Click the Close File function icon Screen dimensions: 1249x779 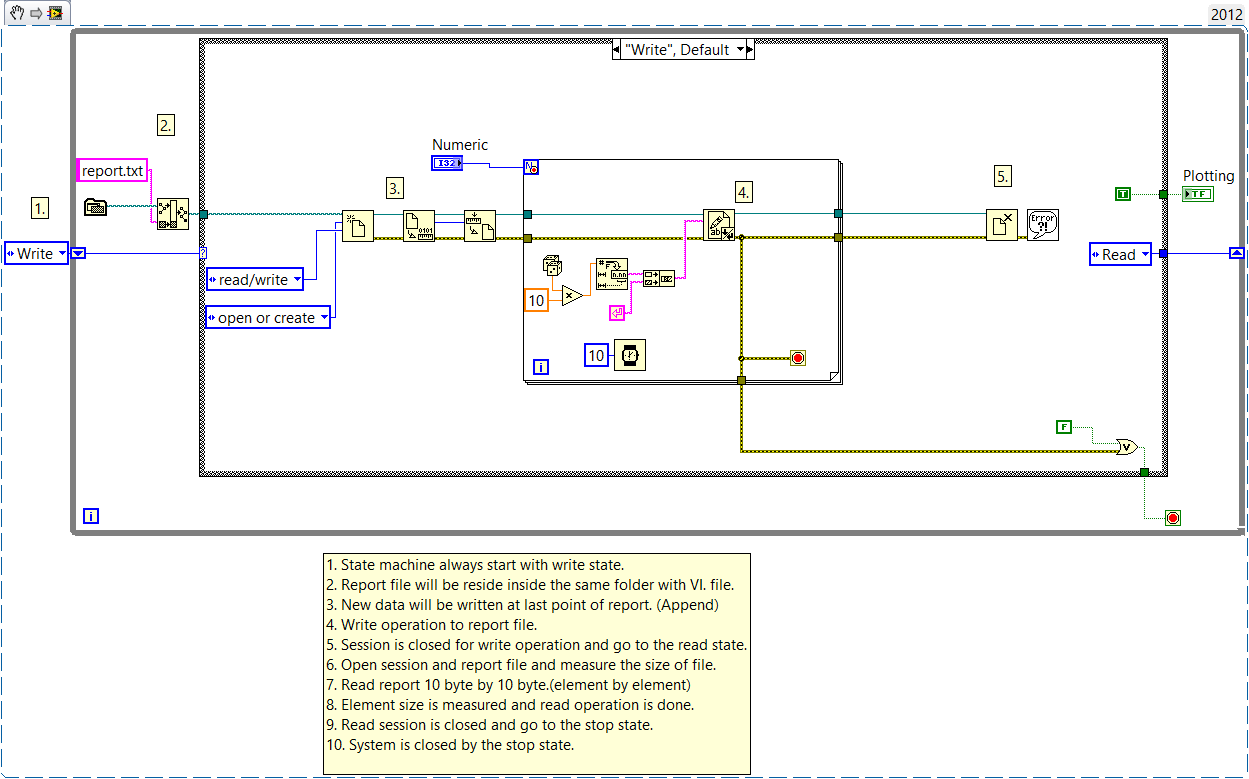[x=1003, y=225]
